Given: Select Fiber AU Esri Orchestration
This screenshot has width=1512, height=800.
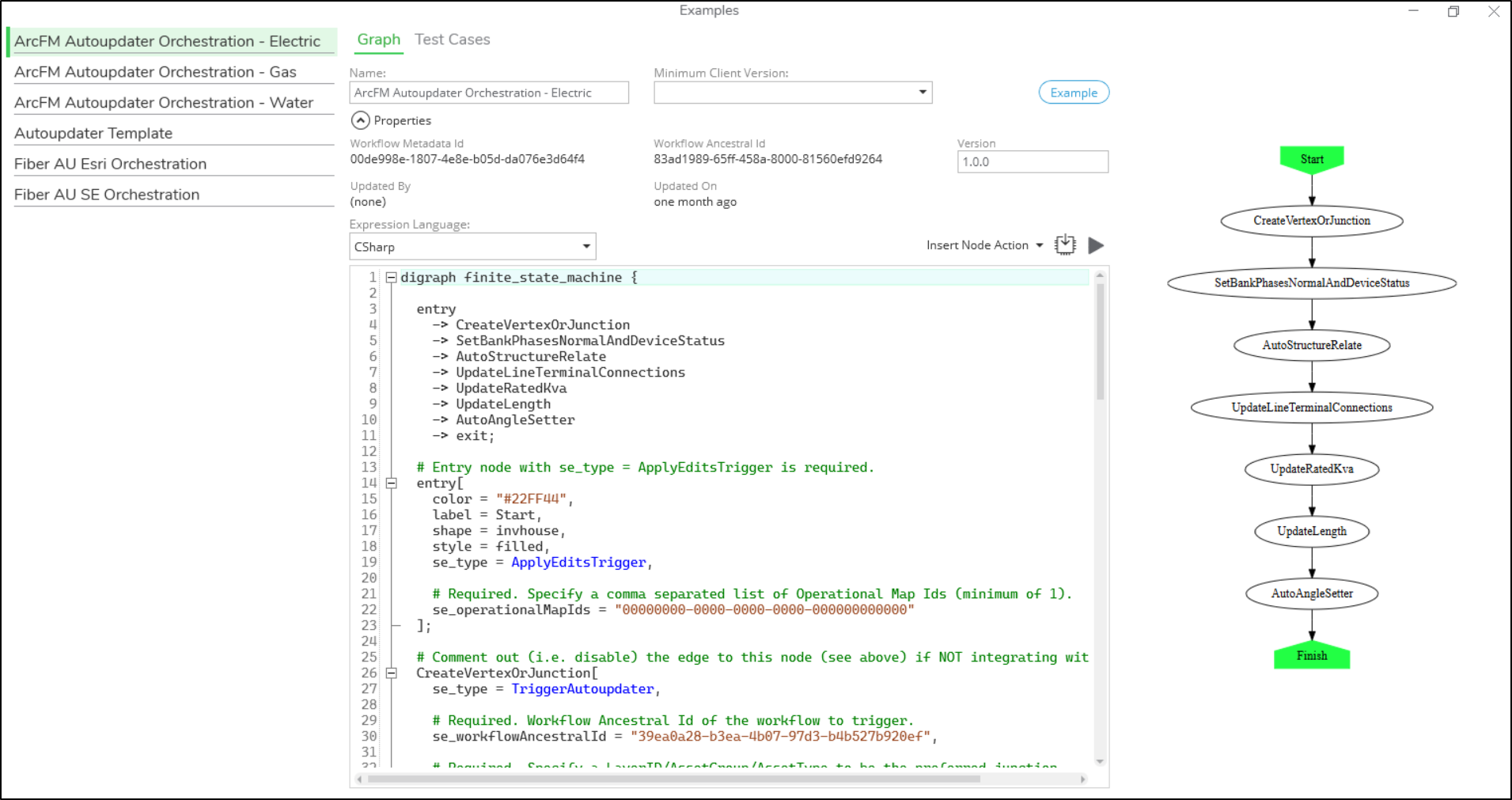Looking at the screenshot, I should point(173,164).
